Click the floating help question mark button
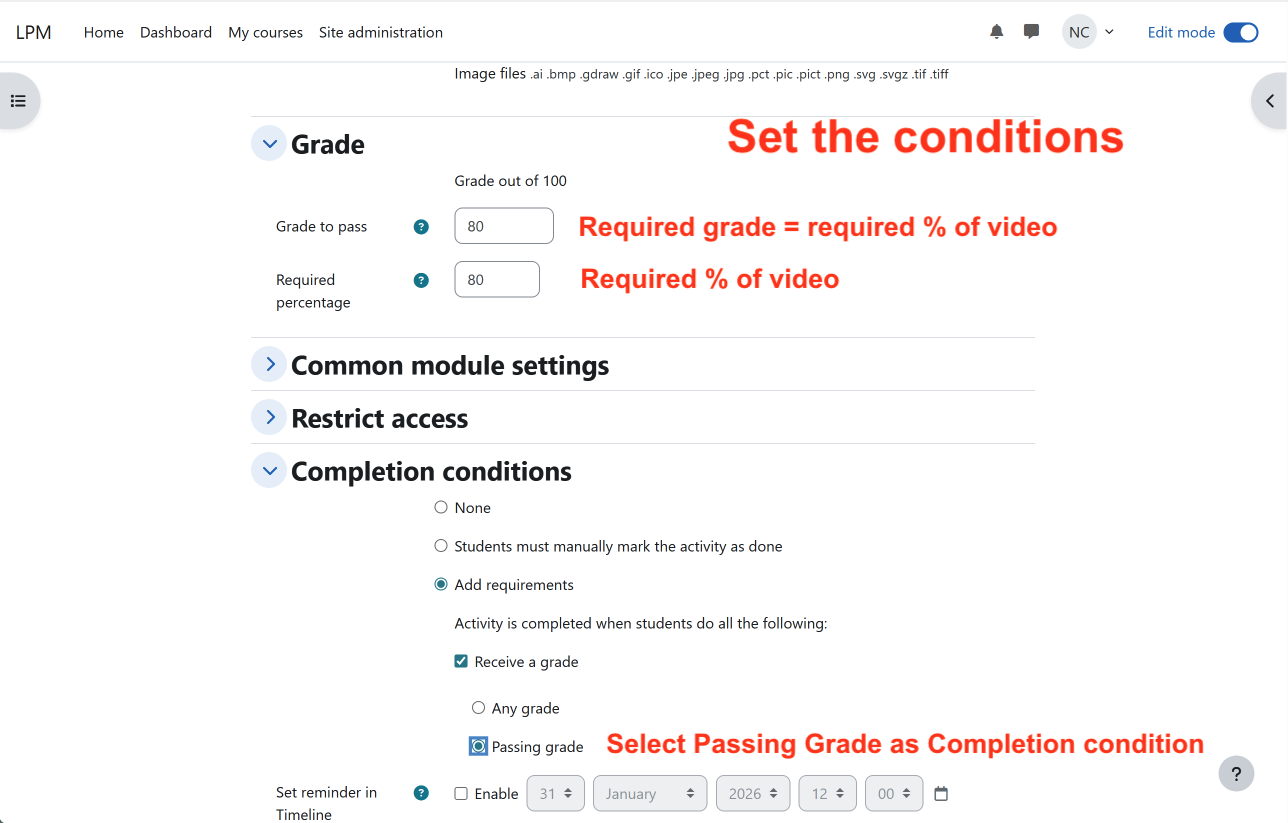This screenshot has width=1288, height=823. [1236, 773]
